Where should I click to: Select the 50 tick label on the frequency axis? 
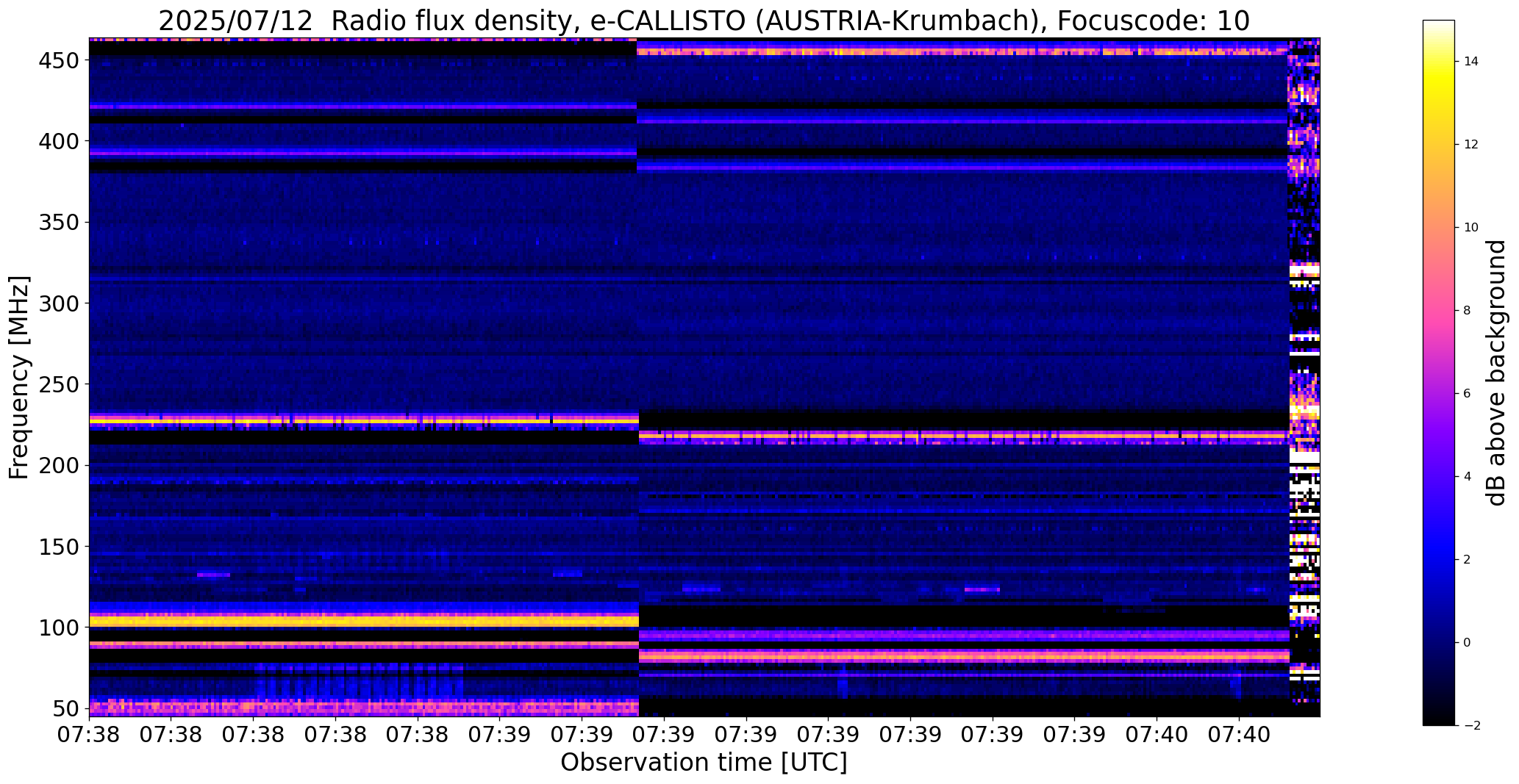[x=66, y=709]
